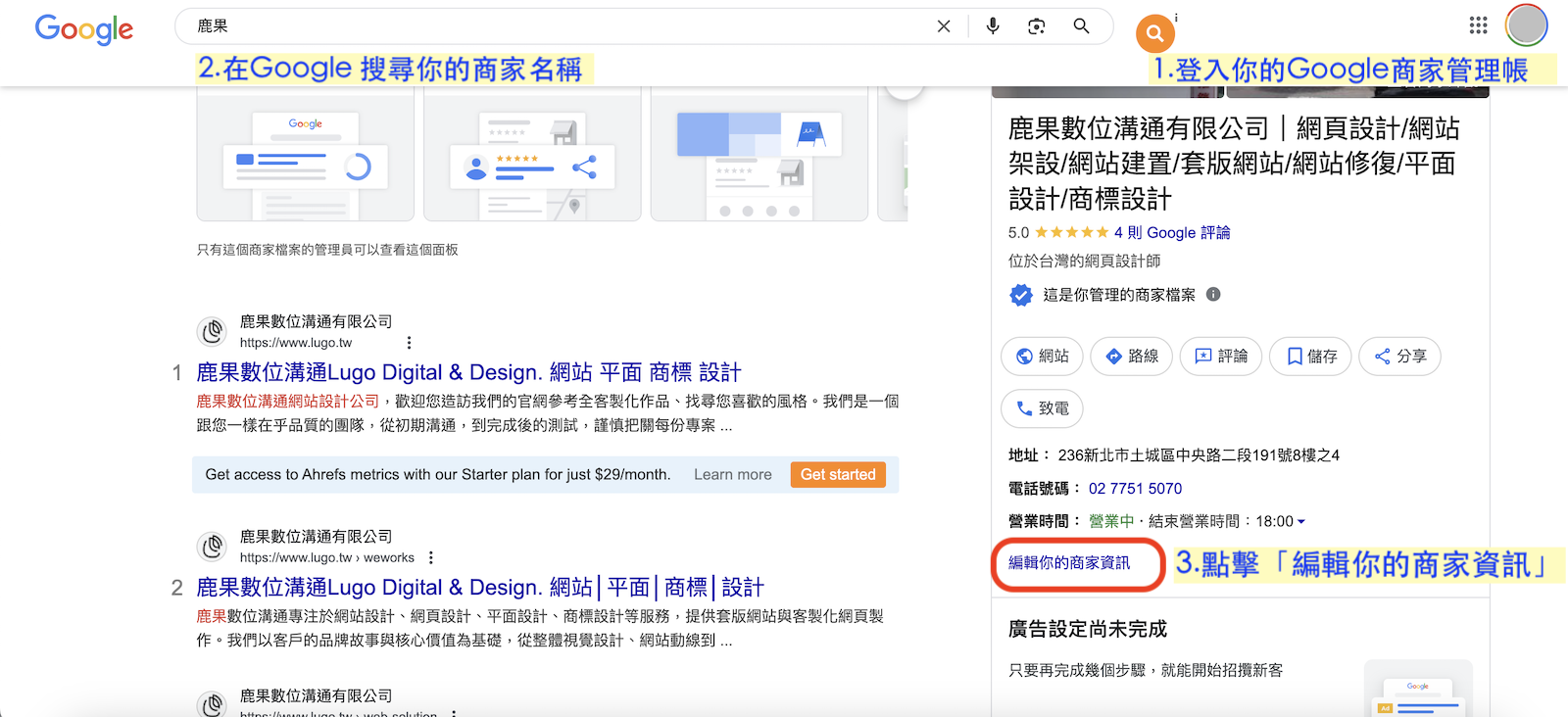Click the blue verified badge icon
The width and height of the screenshot is (1568, 717).
pos(1021,295)
